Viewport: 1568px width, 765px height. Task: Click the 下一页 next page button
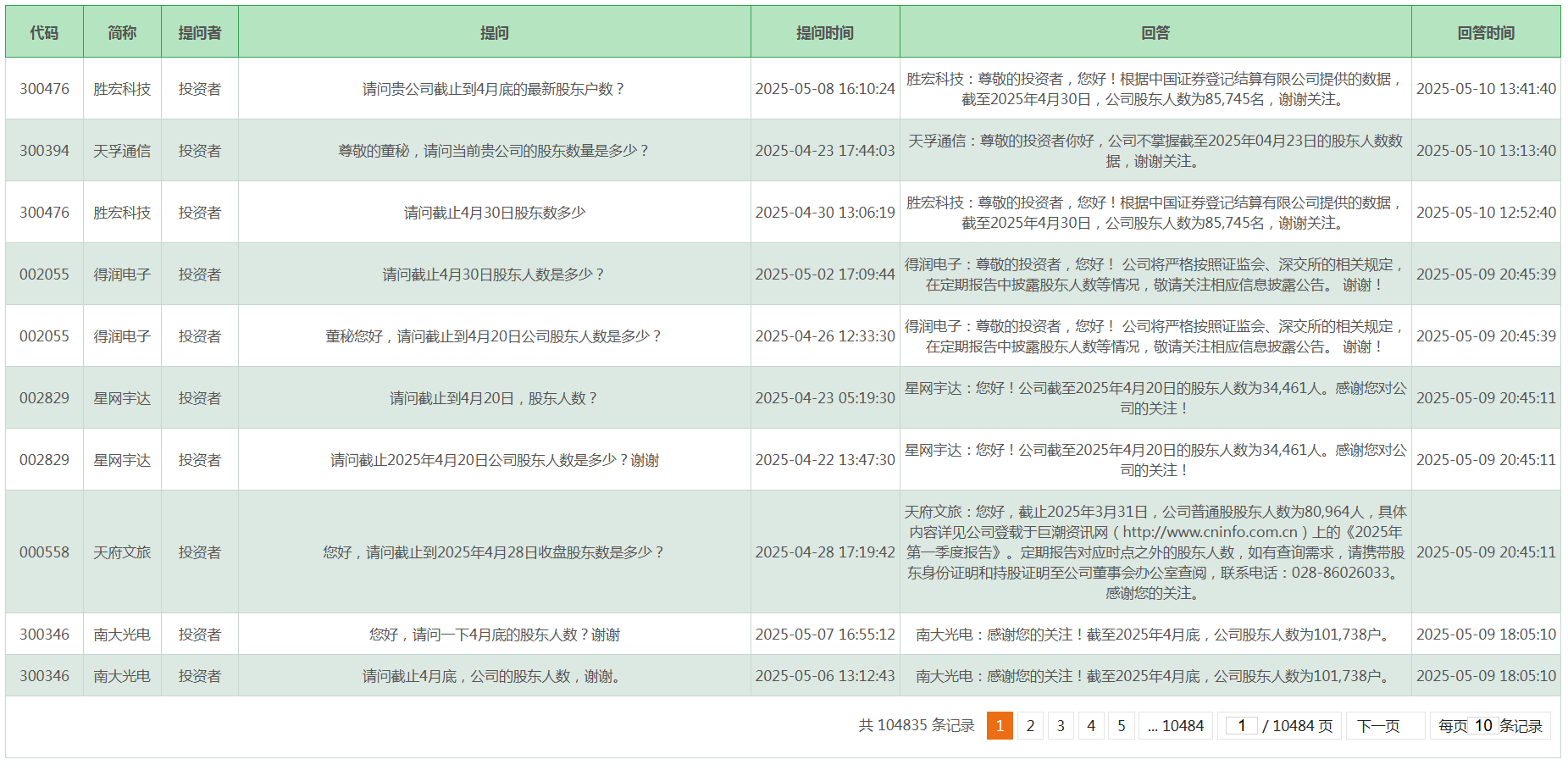[1386, 726]
